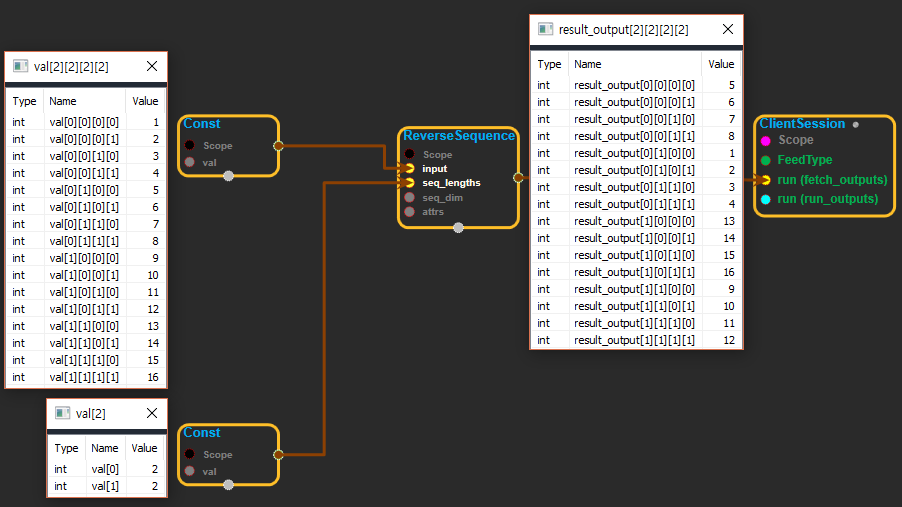Image resolution: width=902 pixels, height=507 pixels.
Task: Expand the bottom Const node bottom handle
Action: (229, 485)
